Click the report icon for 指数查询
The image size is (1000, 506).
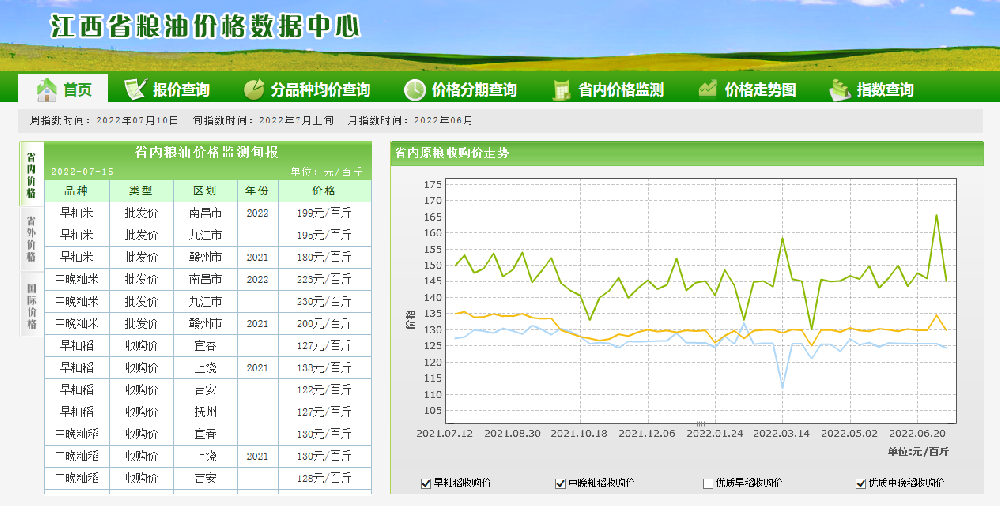(x=840, y=89)
